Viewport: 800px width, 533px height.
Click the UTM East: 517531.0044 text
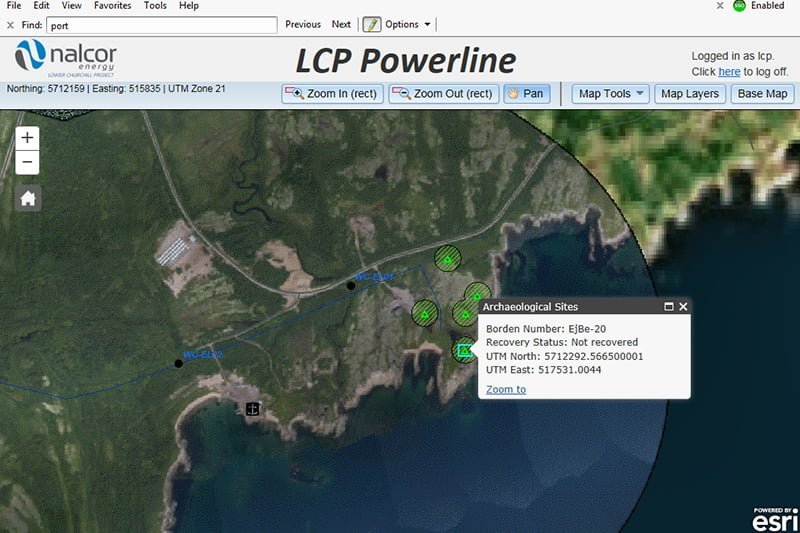(x=543, y=370)
